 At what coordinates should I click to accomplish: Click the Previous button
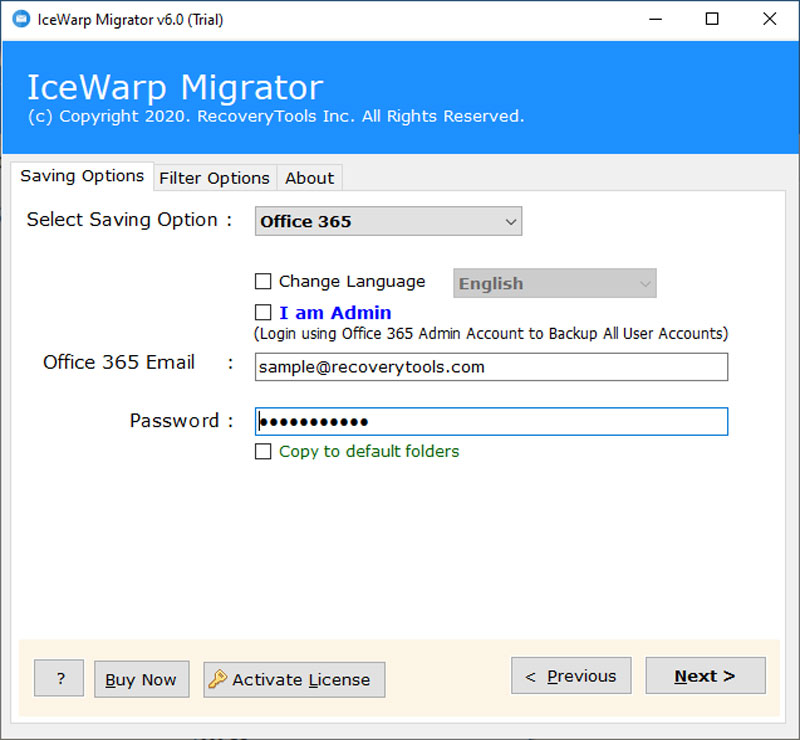click(571, 676)
